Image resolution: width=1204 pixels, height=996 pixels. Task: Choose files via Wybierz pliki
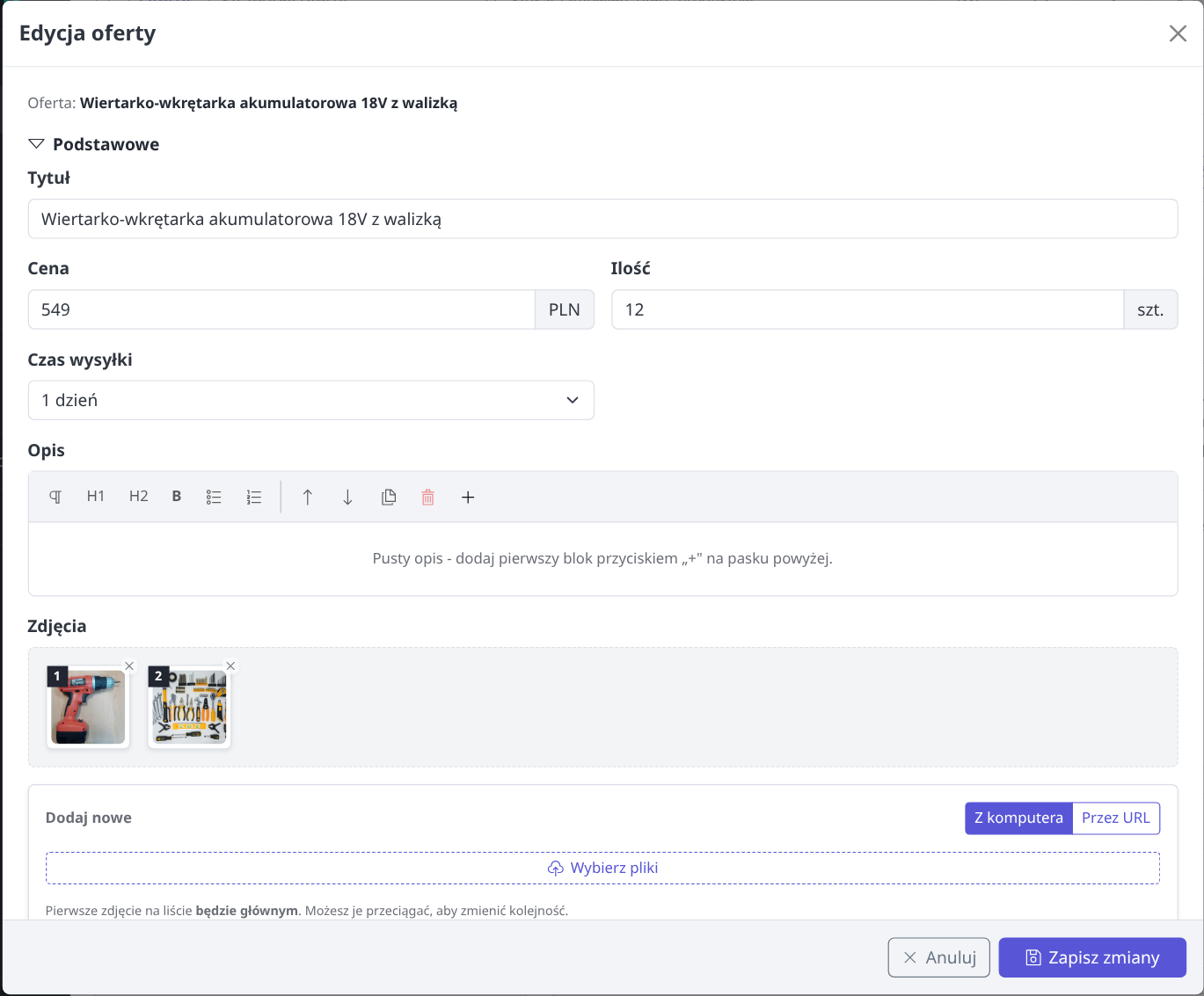[x=602, y=868]
